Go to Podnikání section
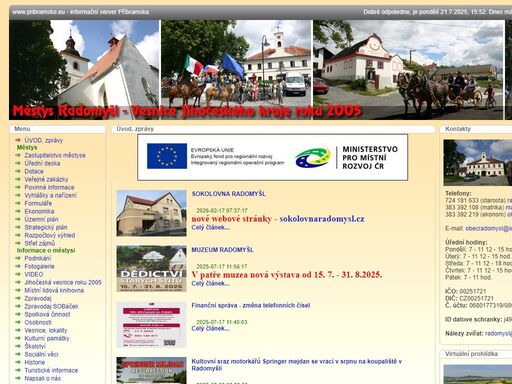 pos(38,258)
